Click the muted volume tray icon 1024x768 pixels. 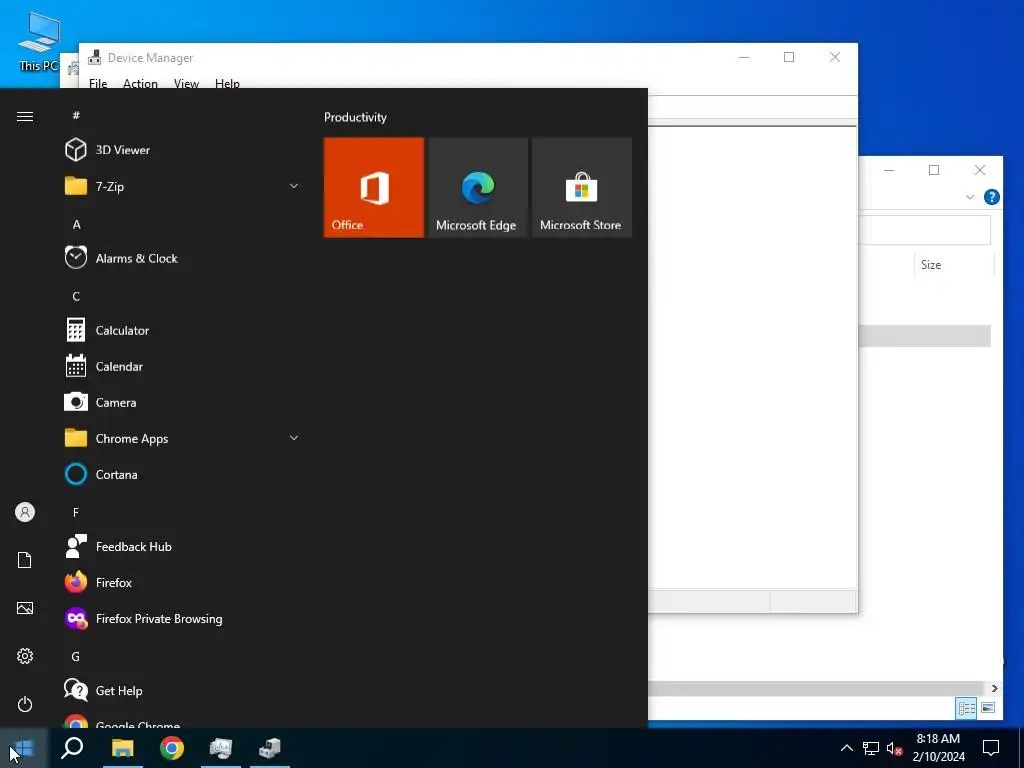click(894, 748)
